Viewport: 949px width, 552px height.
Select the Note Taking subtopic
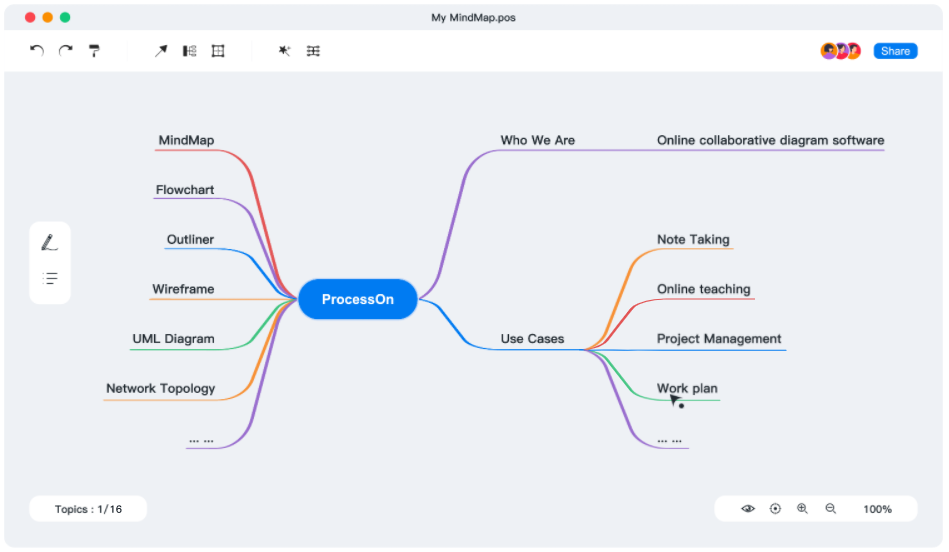tap(693, 240)
